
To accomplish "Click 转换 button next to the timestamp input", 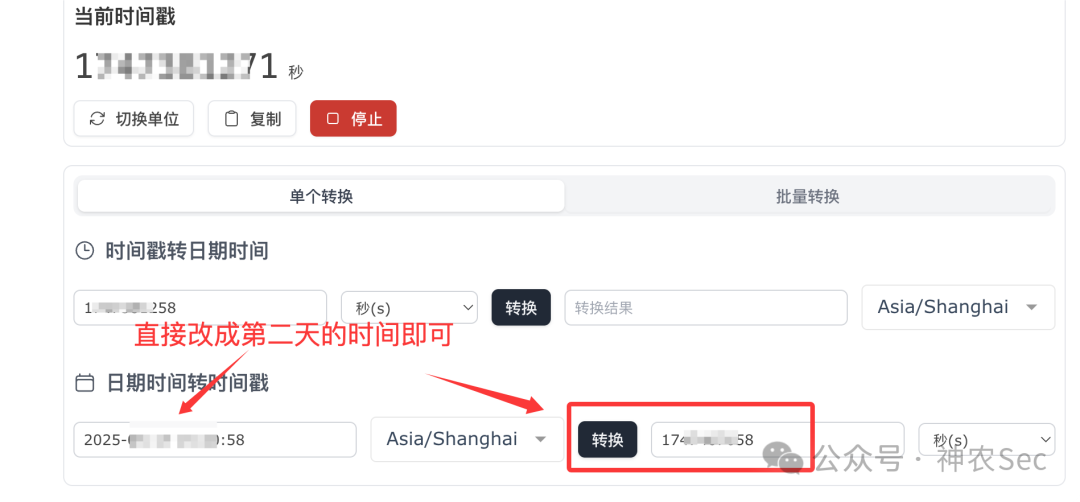I will pyautogui.click(x=521, y=307).
